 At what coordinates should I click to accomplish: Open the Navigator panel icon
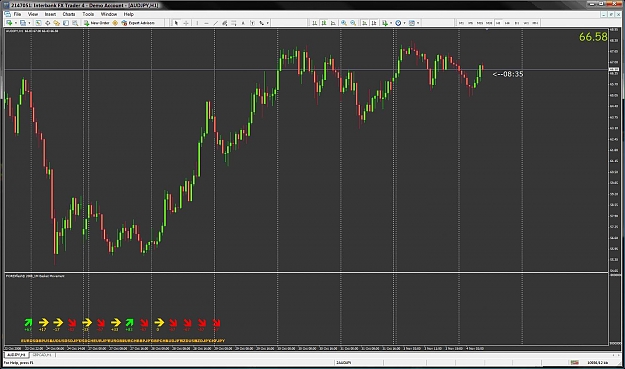point(57,23)
